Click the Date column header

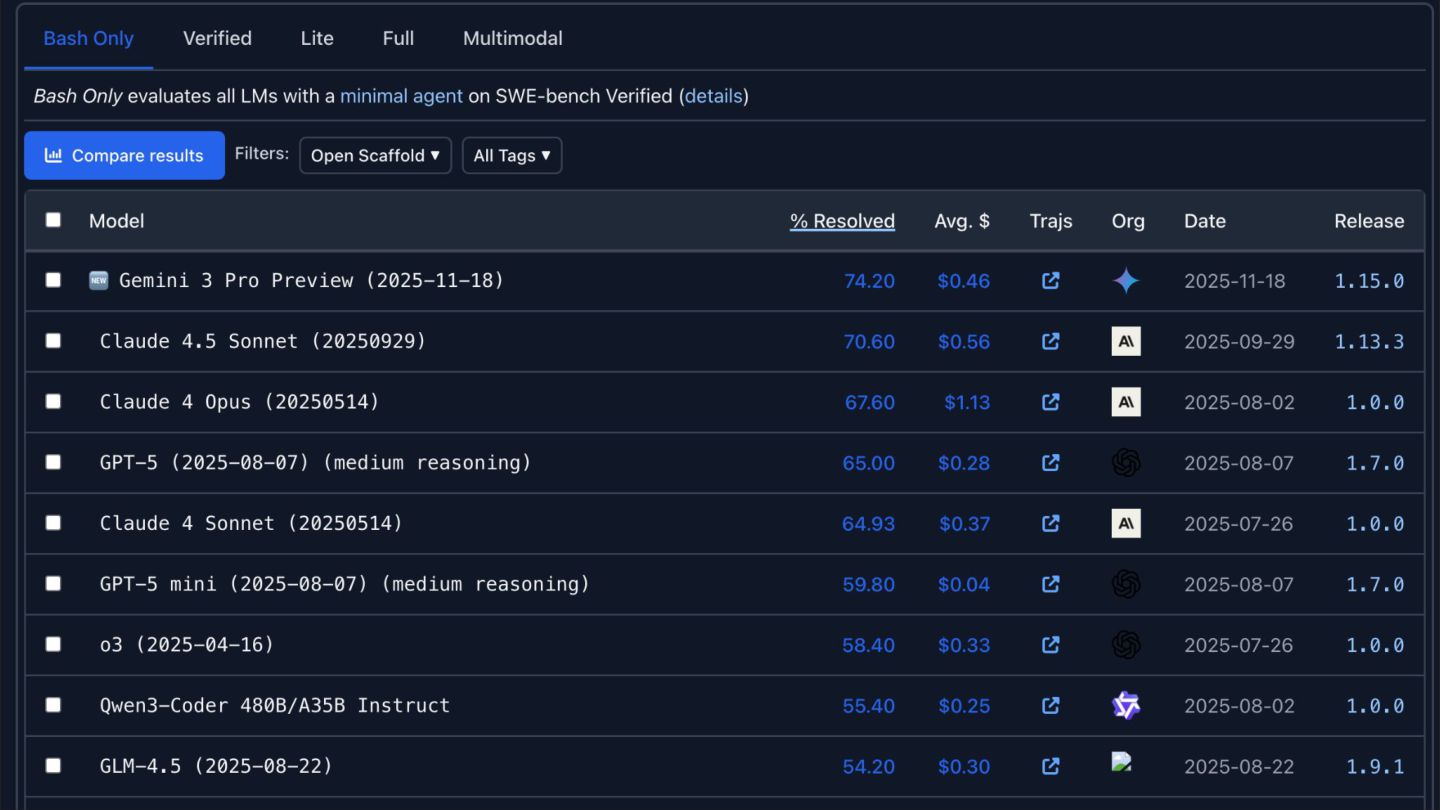click(1205, 221)
